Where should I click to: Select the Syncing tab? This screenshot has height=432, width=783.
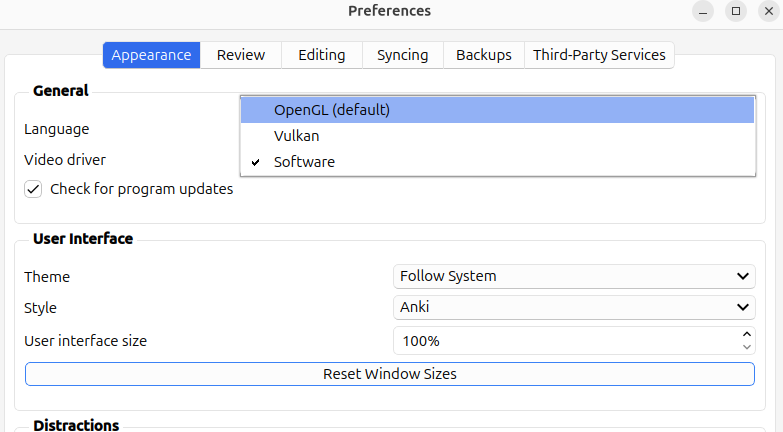[402, 55]
